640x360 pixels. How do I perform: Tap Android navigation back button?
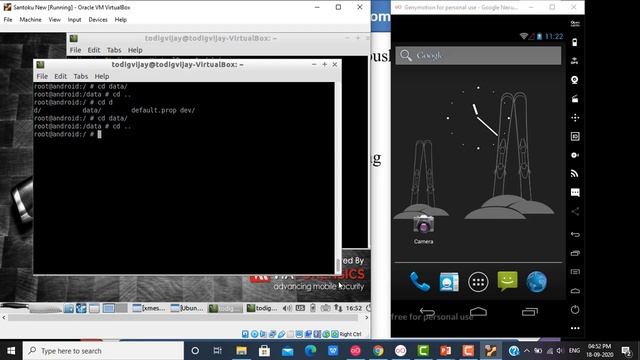pos(427,312)
